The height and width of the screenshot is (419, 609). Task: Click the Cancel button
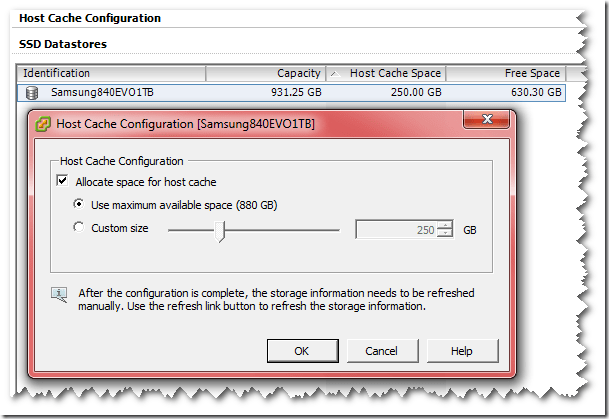tap(381, 351)
